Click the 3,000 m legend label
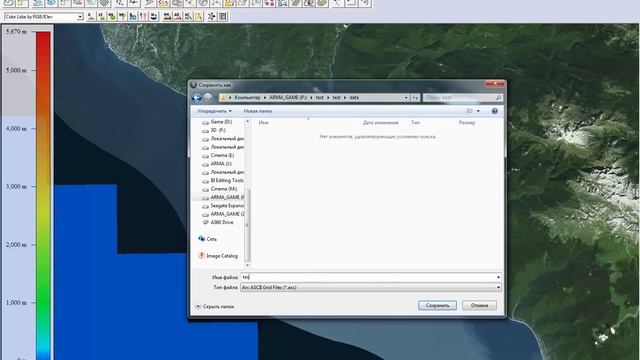640x360 pixels. coord(16,187)
